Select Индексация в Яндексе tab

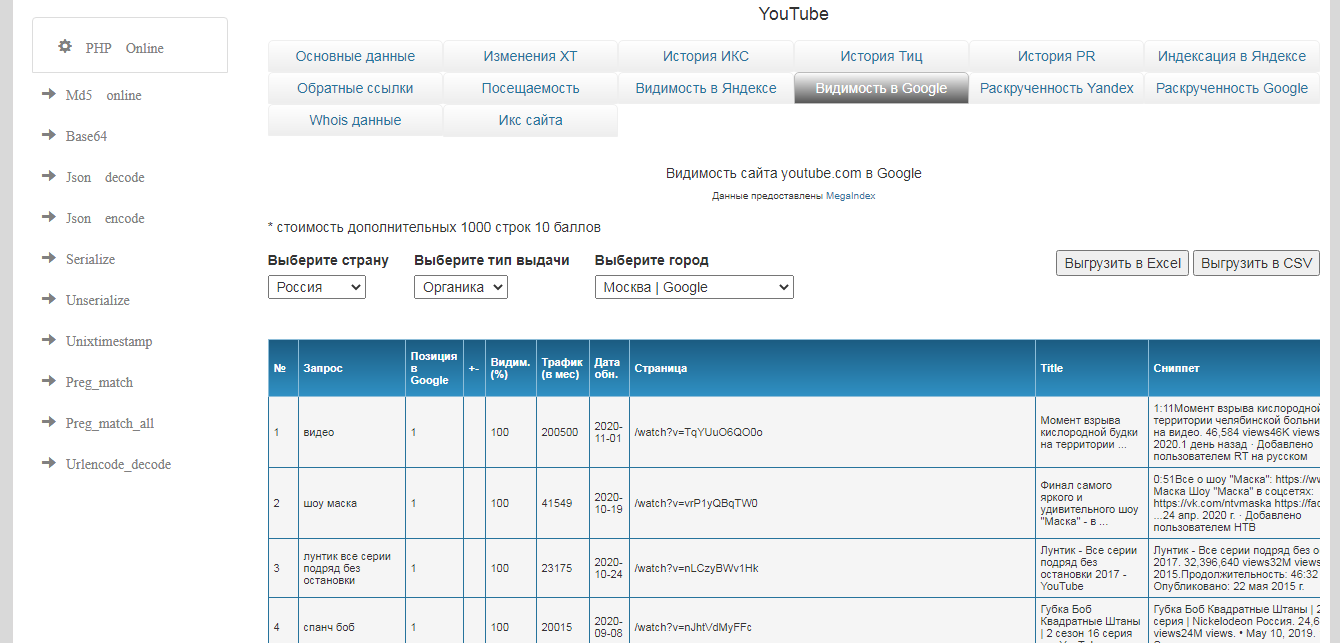(1232, 56)
